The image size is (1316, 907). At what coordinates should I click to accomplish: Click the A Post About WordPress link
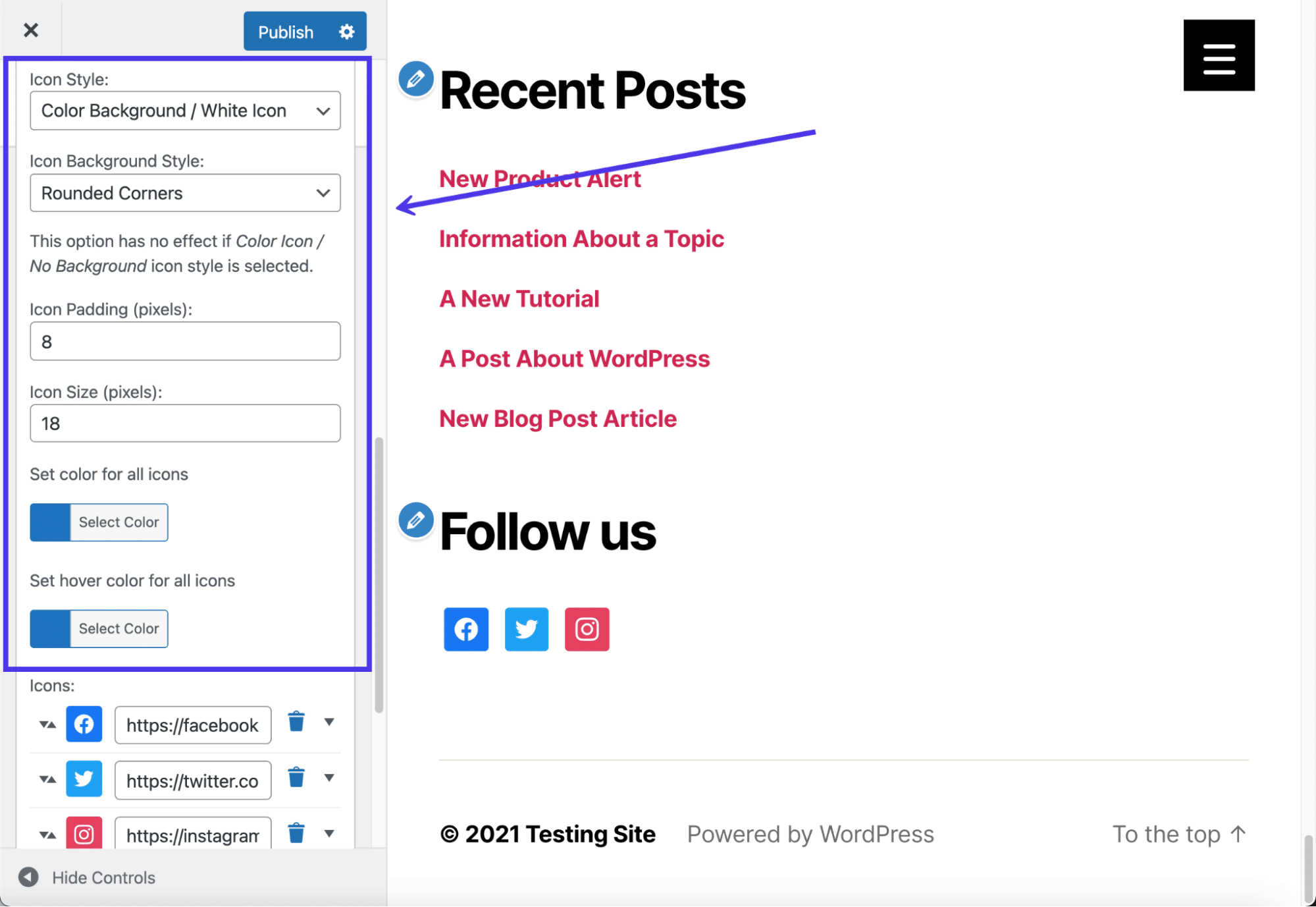click(574, 358)
